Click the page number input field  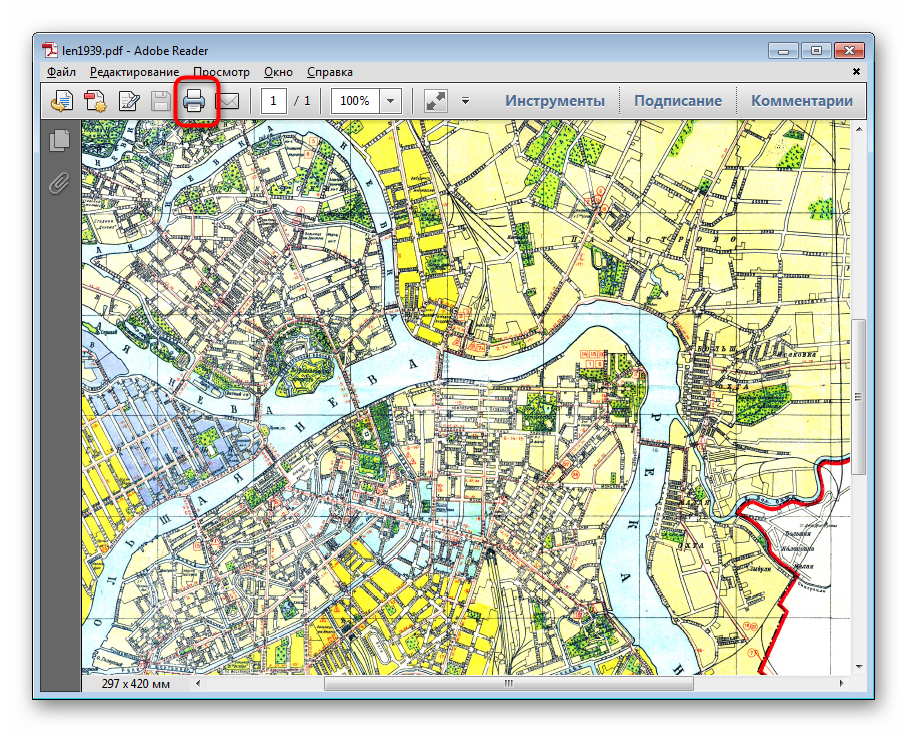pos(274,101)
